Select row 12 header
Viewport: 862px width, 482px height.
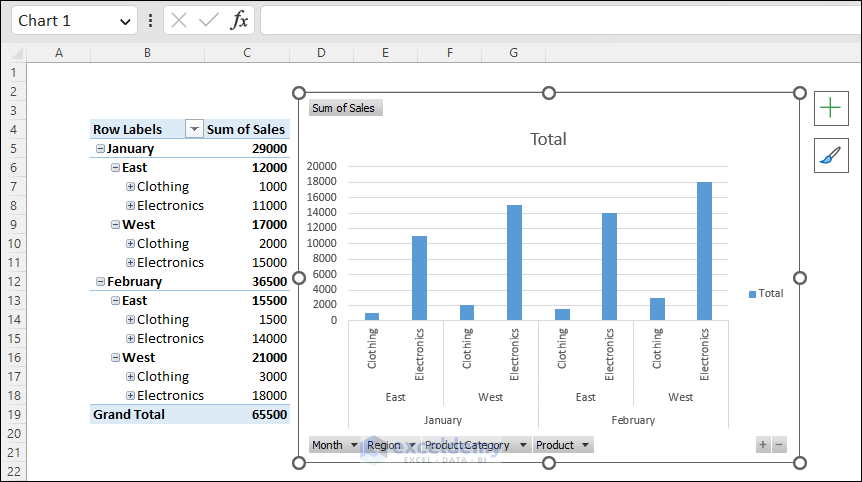pos(13,281)
